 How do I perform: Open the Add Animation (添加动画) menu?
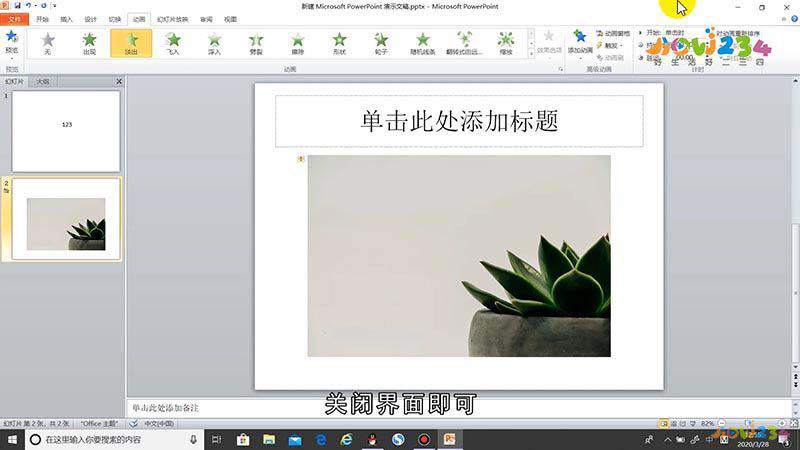point(580,43)
